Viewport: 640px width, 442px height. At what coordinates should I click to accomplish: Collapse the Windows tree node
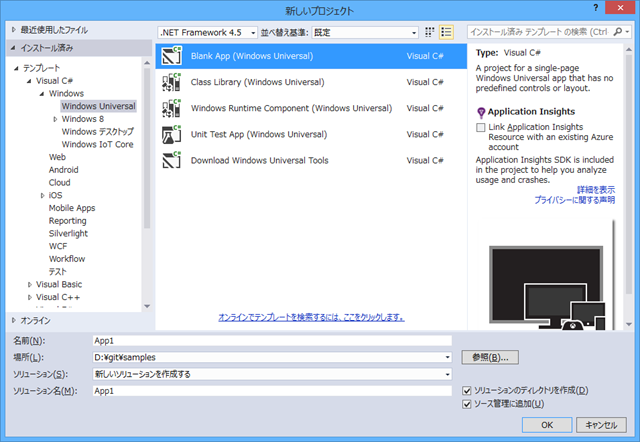tap(42, 94)
